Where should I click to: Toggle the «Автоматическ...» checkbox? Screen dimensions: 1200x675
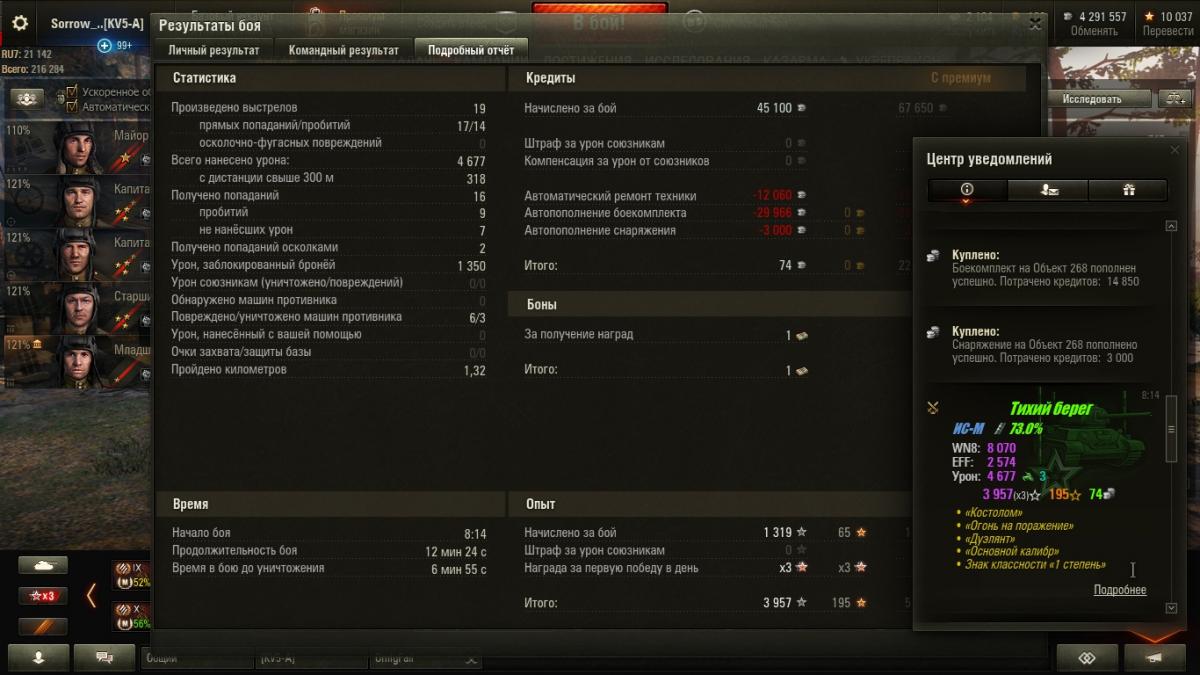pyautogui.click(x=72, y=106)
